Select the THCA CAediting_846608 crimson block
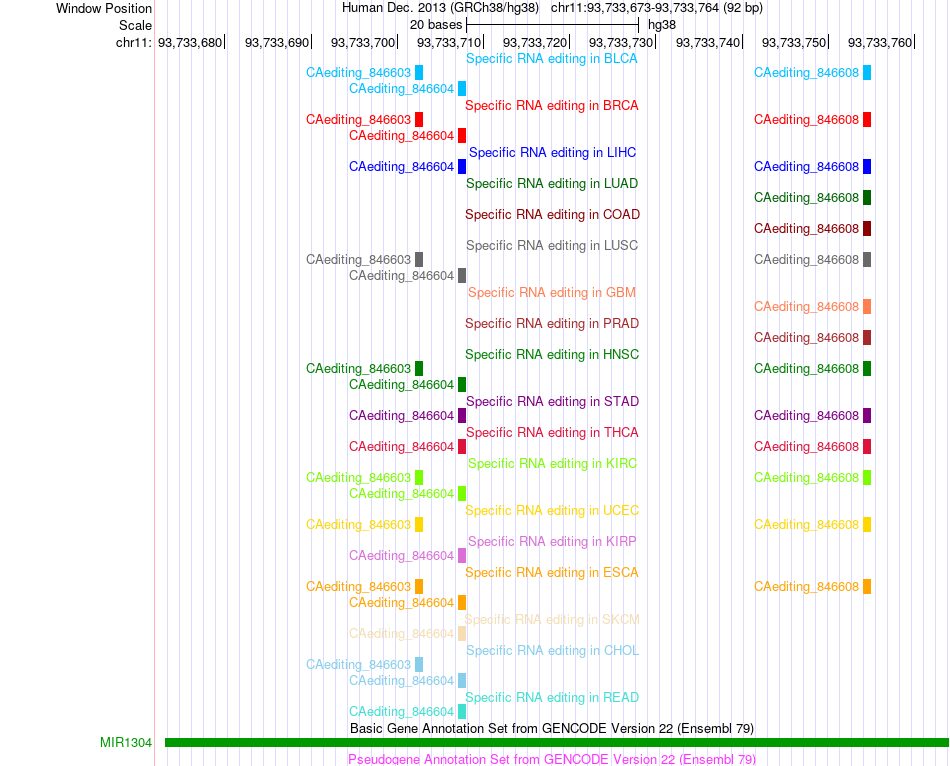 tap(867, 447)
